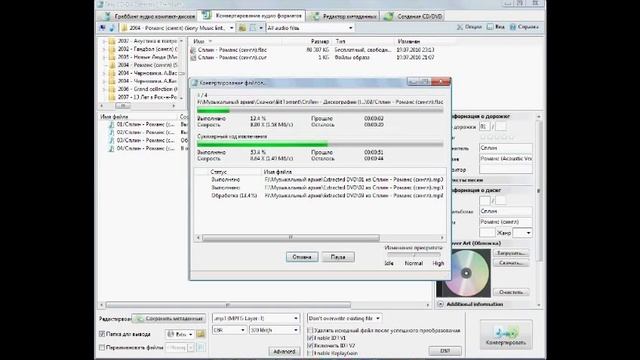
Task: Click the Advanced button
Action: click(x=284, y=351)
